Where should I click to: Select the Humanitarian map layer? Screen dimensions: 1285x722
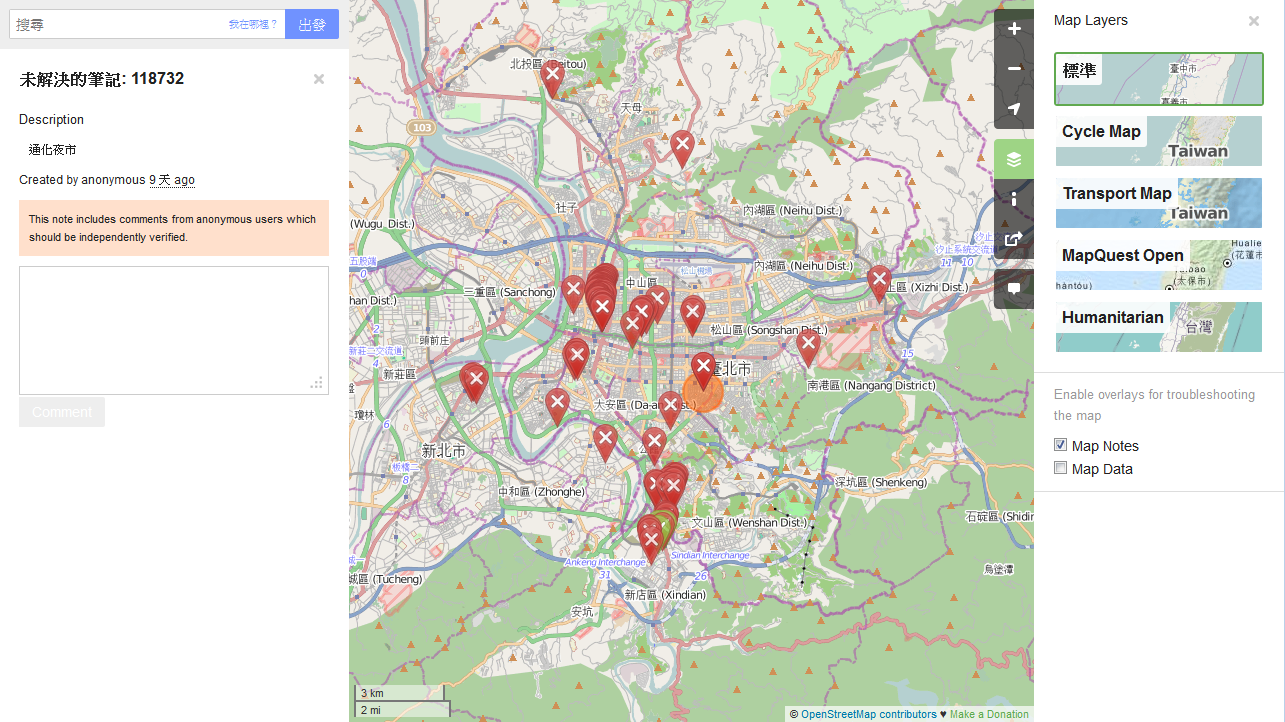click(x=1158, y=327)
